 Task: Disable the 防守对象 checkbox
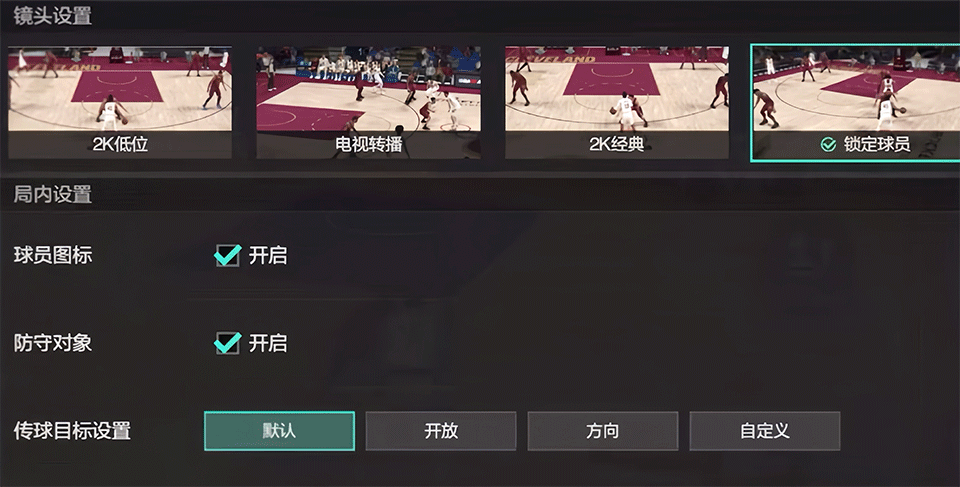coord(227,342)
